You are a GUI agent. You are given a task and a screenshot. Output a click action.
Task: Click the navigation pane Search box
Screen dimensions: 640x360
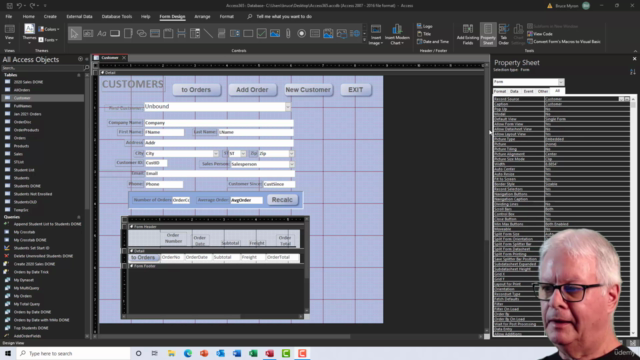click(x=43, y=68)
